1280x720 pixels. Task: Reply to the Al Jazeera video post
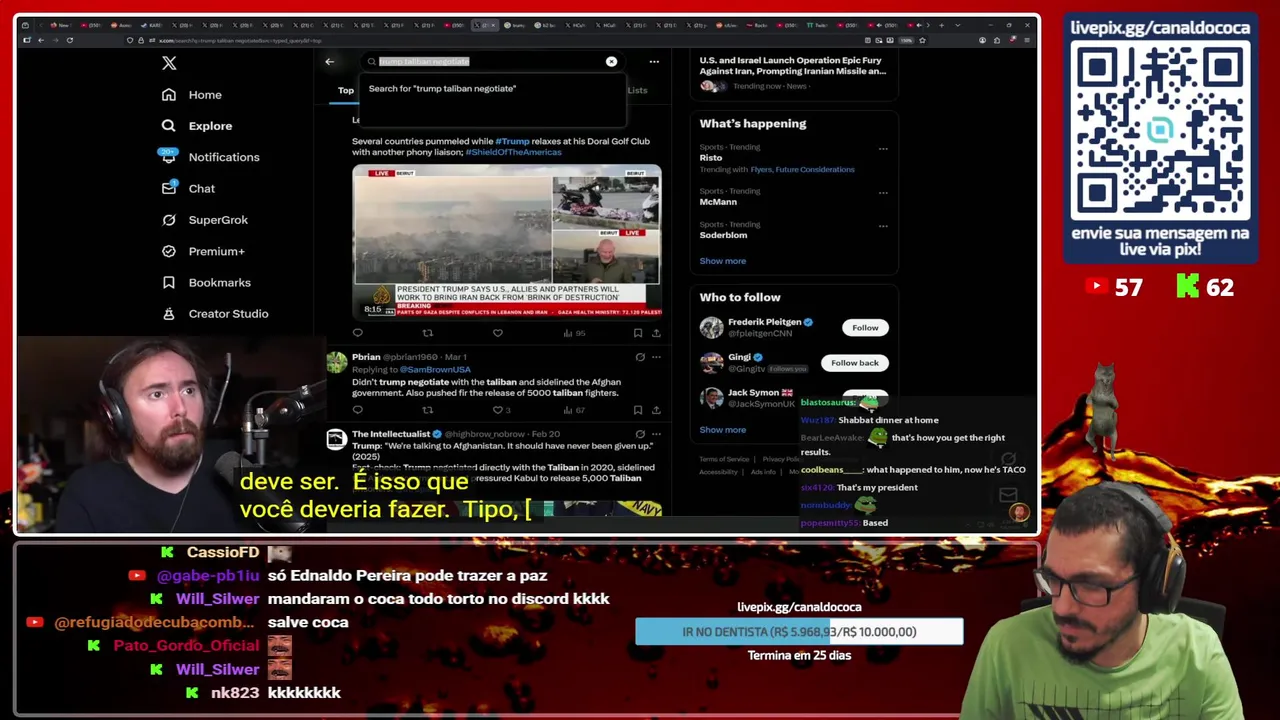pyautogui.click(x=357, y=333)
